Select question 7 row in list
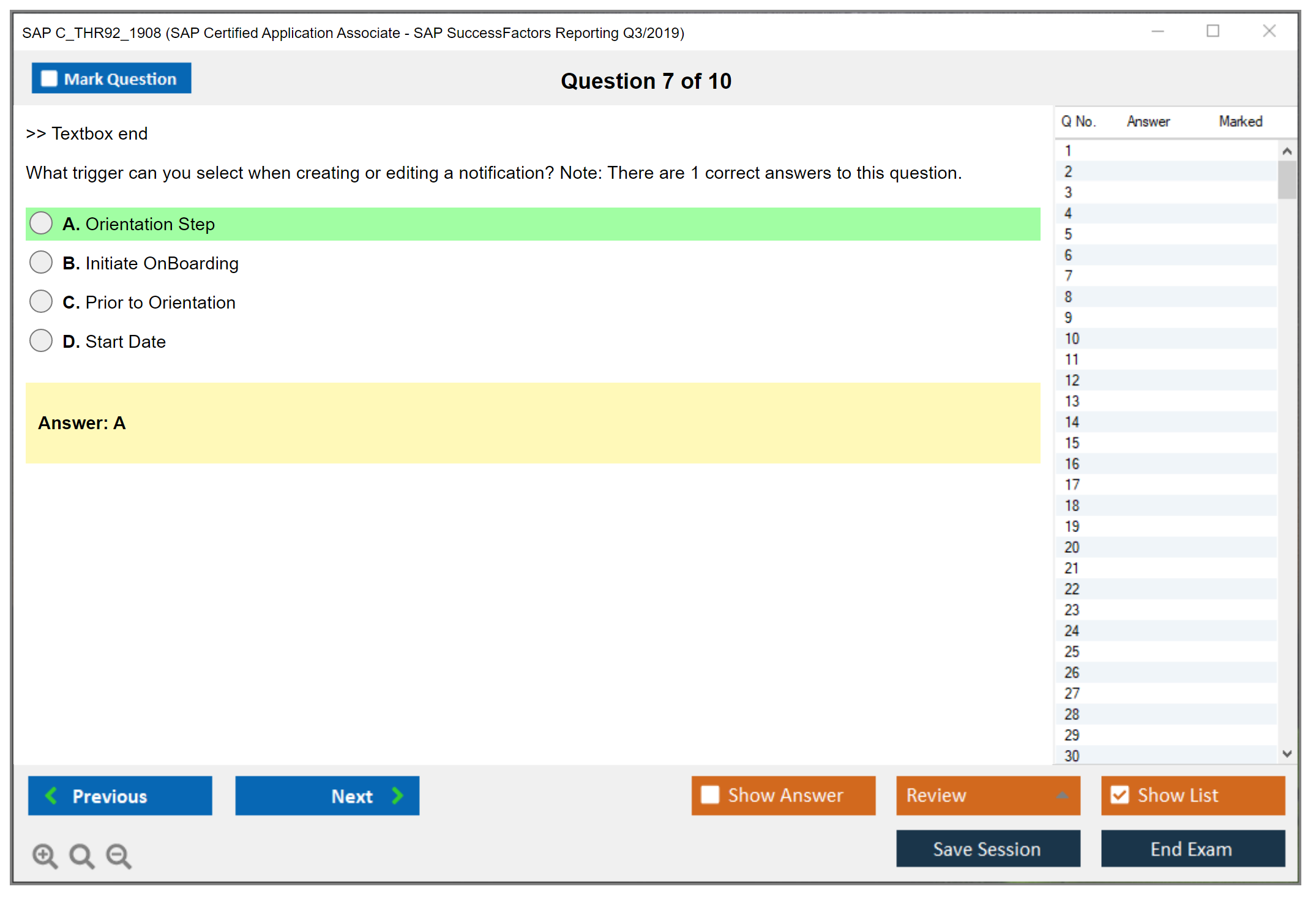The height and width of the screenshot is (900, 1316). pos(1069,276)
